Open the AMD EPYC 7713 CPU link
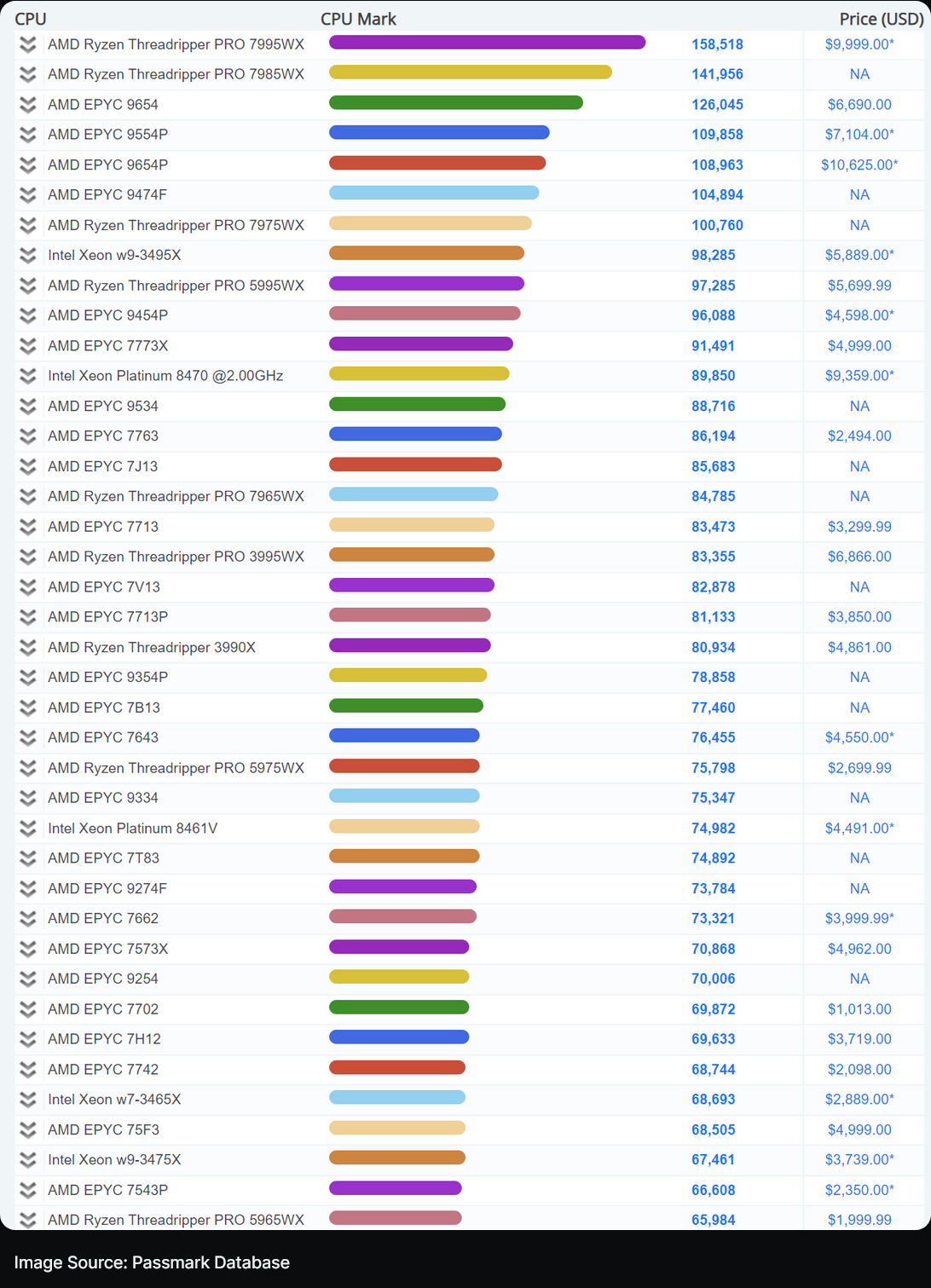The image size is (931, 1288). click(x=103, y=527)
